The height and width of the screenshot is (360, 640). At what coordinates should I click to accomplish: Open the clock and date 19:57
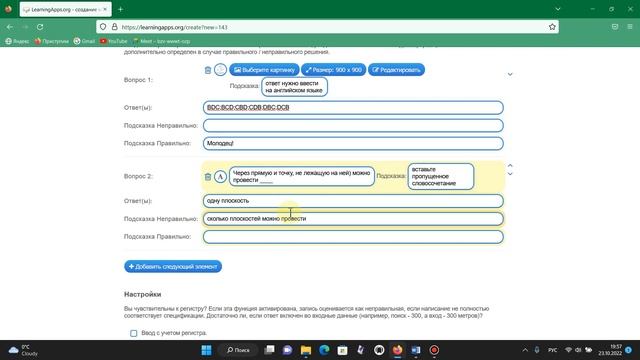pyautogui.click(x=610, y=350)
